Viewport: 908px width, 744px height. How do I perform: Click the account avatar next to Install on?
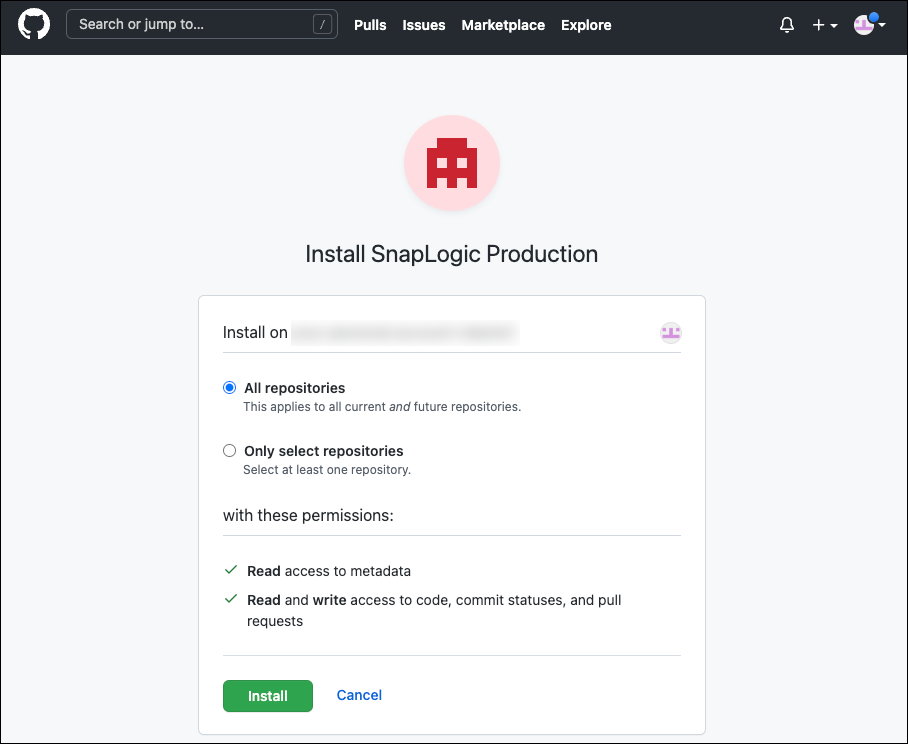[x=670, y=332]
